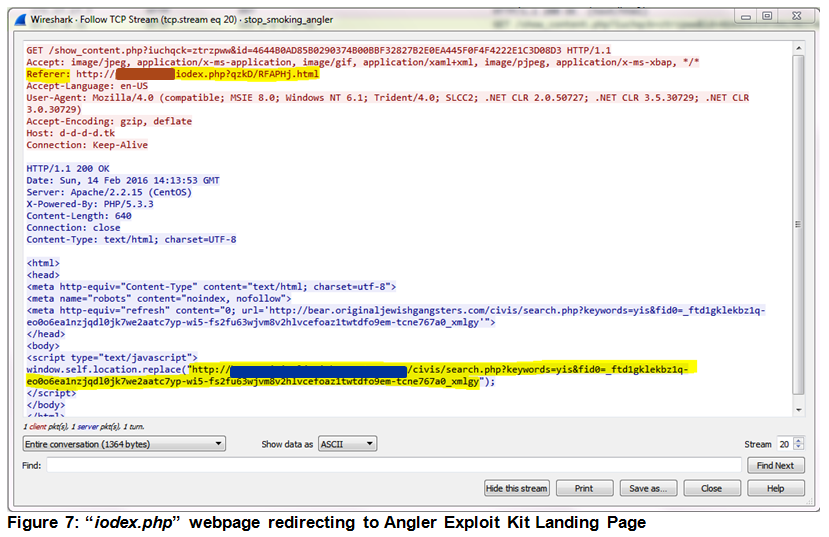829x537 pixels.
Task: Click the User-Agent: Mozilla/4.0 line
Action: coord(388,104)
